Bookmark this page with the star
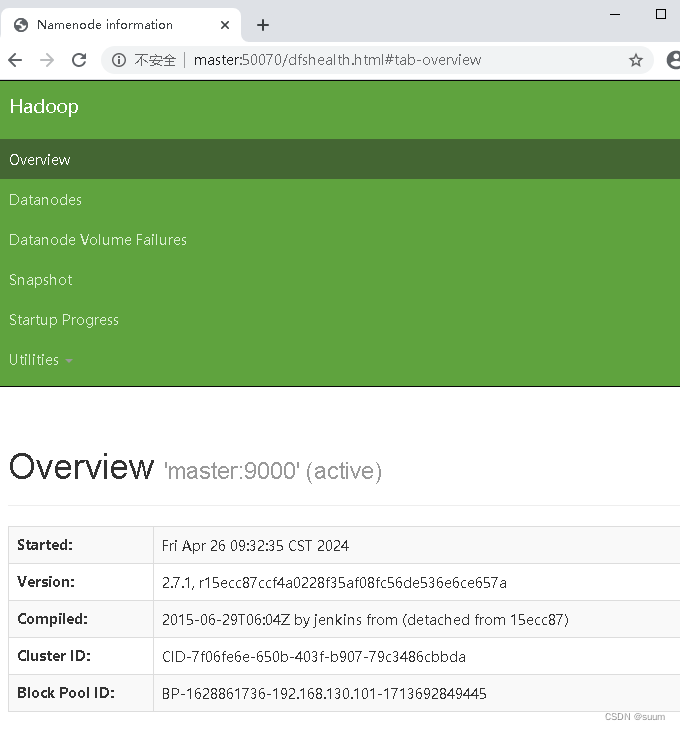The height and width of the screenshot is (730, 680). coord(636,60)
